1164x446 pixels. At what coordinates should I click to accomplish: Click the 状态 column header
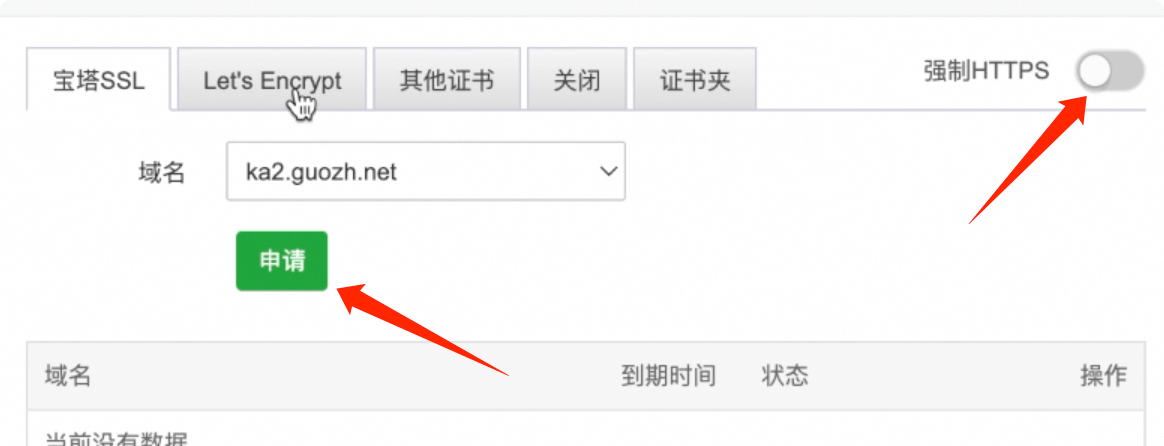[785, 376]
